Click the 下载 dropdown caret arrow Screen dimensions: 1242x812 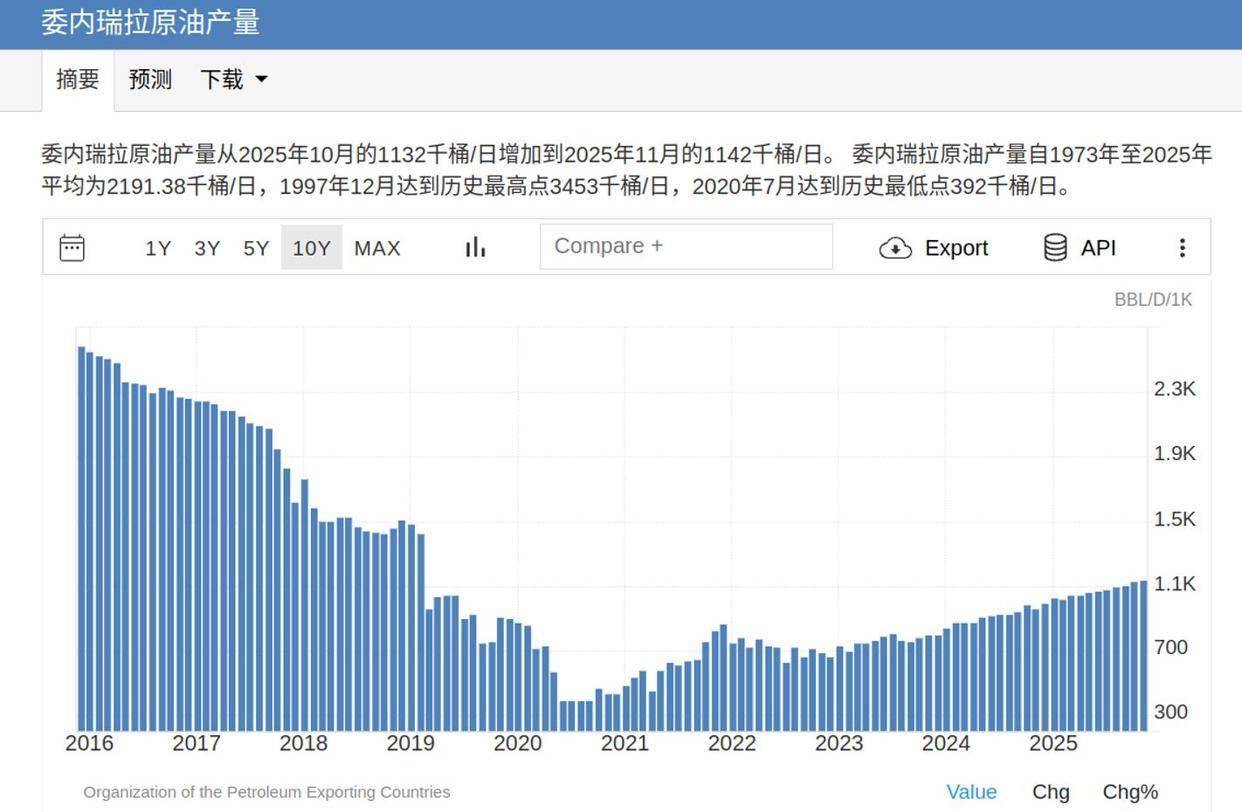coord(262,80)
